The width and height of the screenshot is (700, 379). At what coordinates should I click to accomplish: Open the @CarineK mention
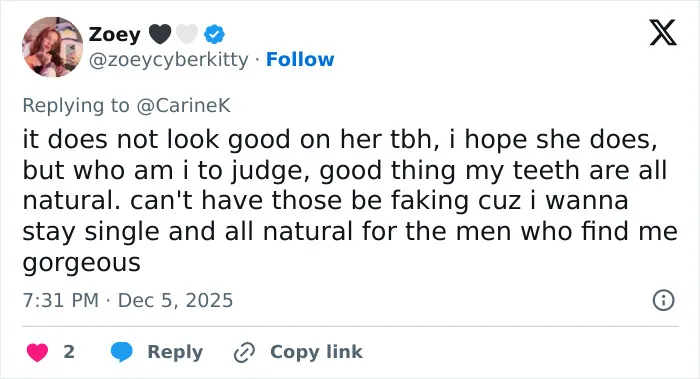[183, 105]
